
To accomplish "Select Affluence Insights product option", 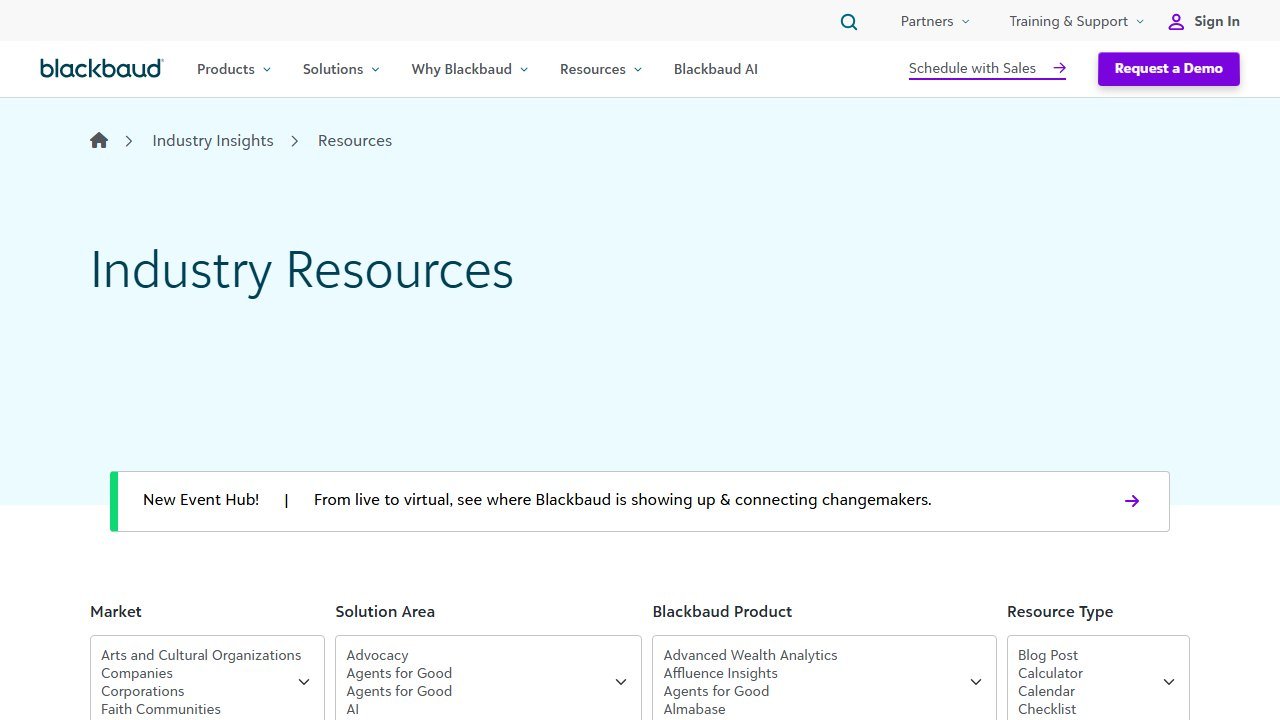I will point(720,673).
